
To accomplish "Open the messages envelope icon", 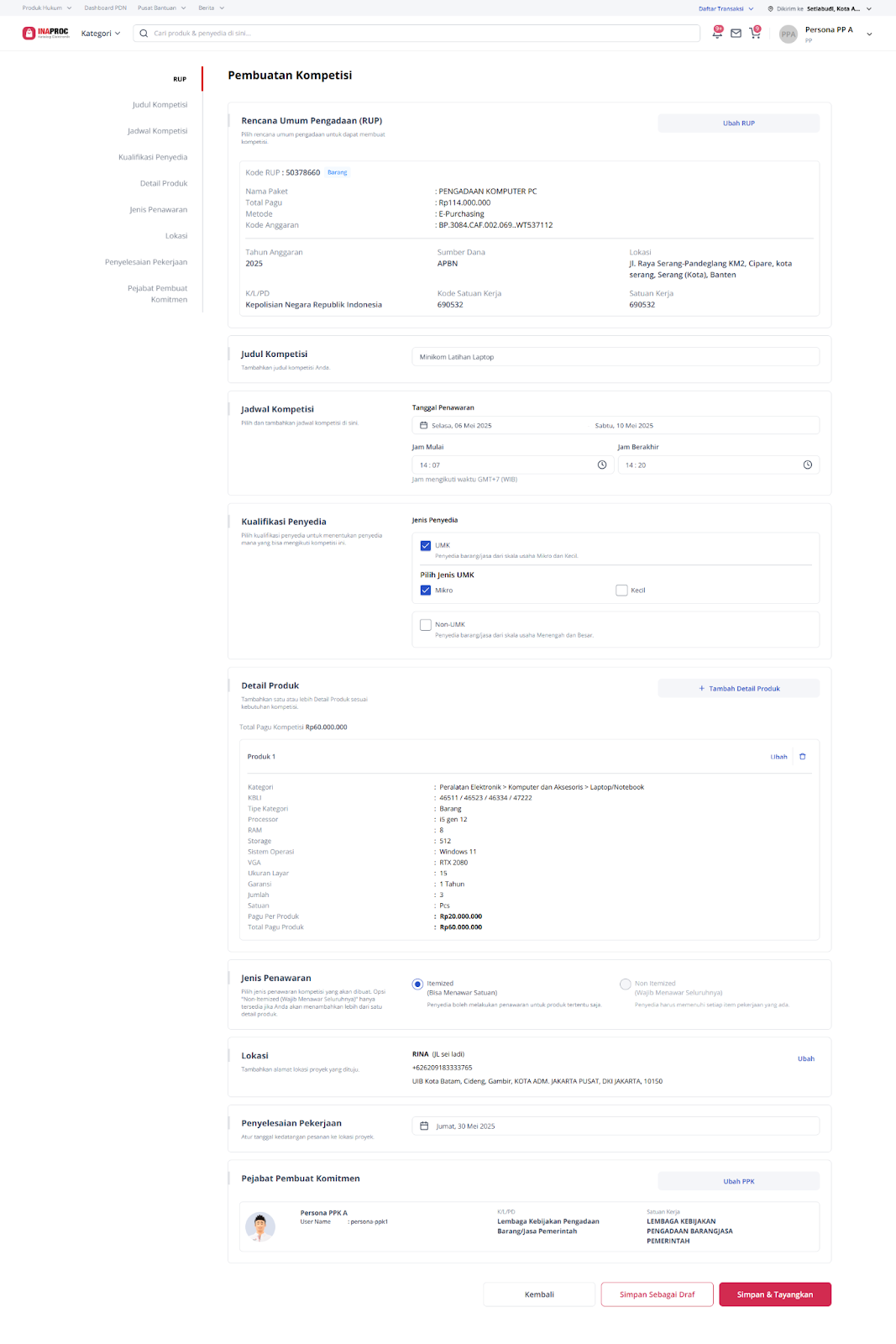I will pyautogui.click(x=736, y=34).
